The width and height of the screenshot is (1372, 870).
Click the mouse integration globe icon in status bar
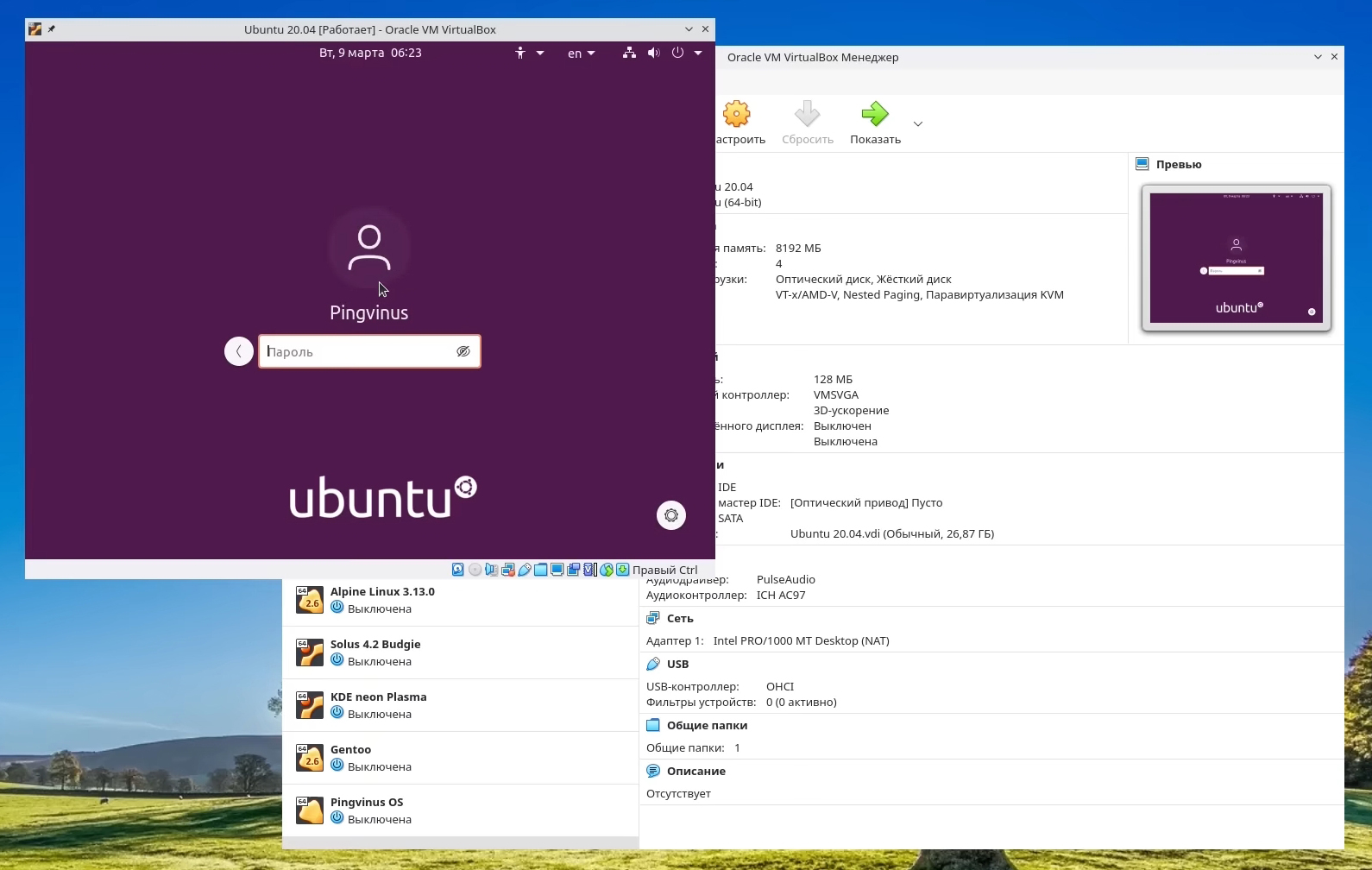607,570
